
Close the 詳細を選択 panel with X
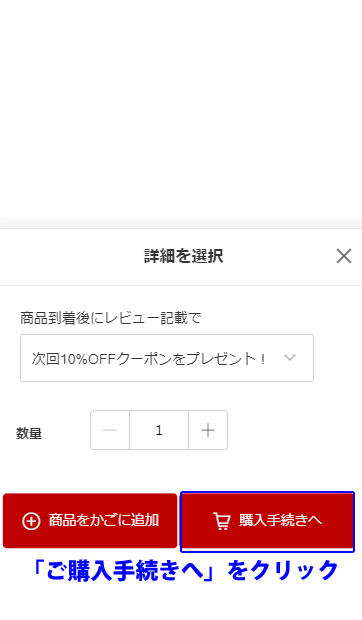343,256
